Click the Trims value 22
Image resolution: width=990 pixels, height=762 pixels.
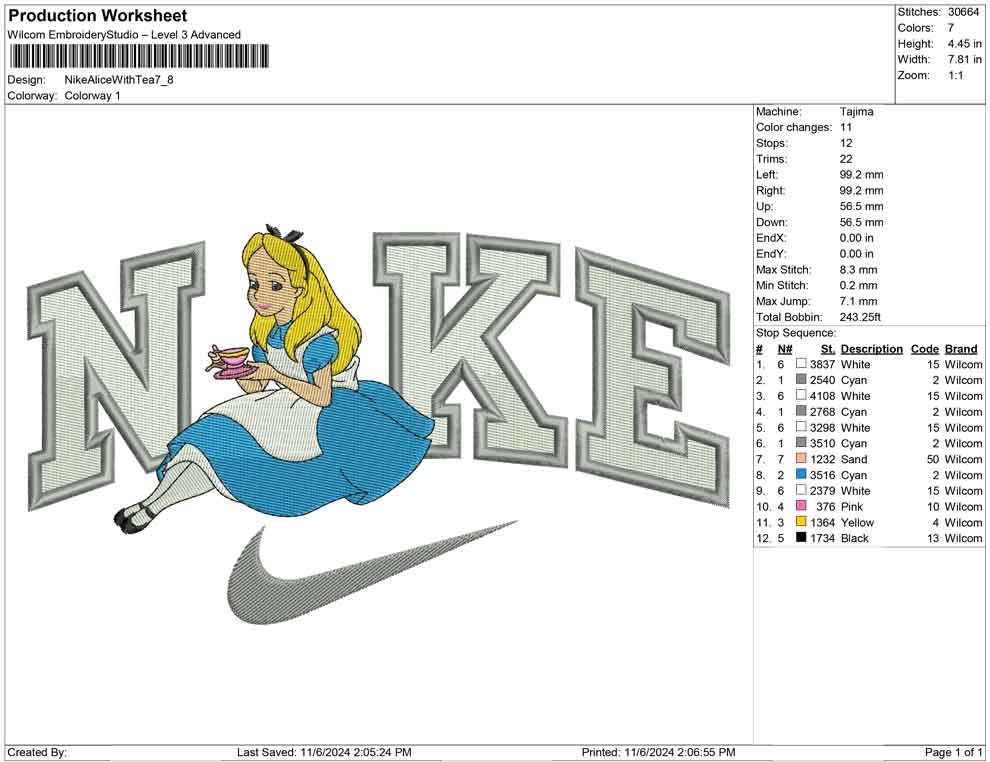tap(846, 159)
